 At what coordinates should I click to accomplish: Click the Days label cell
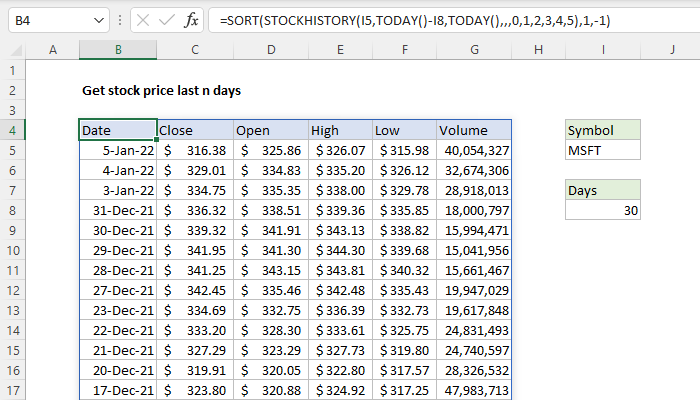602,190
